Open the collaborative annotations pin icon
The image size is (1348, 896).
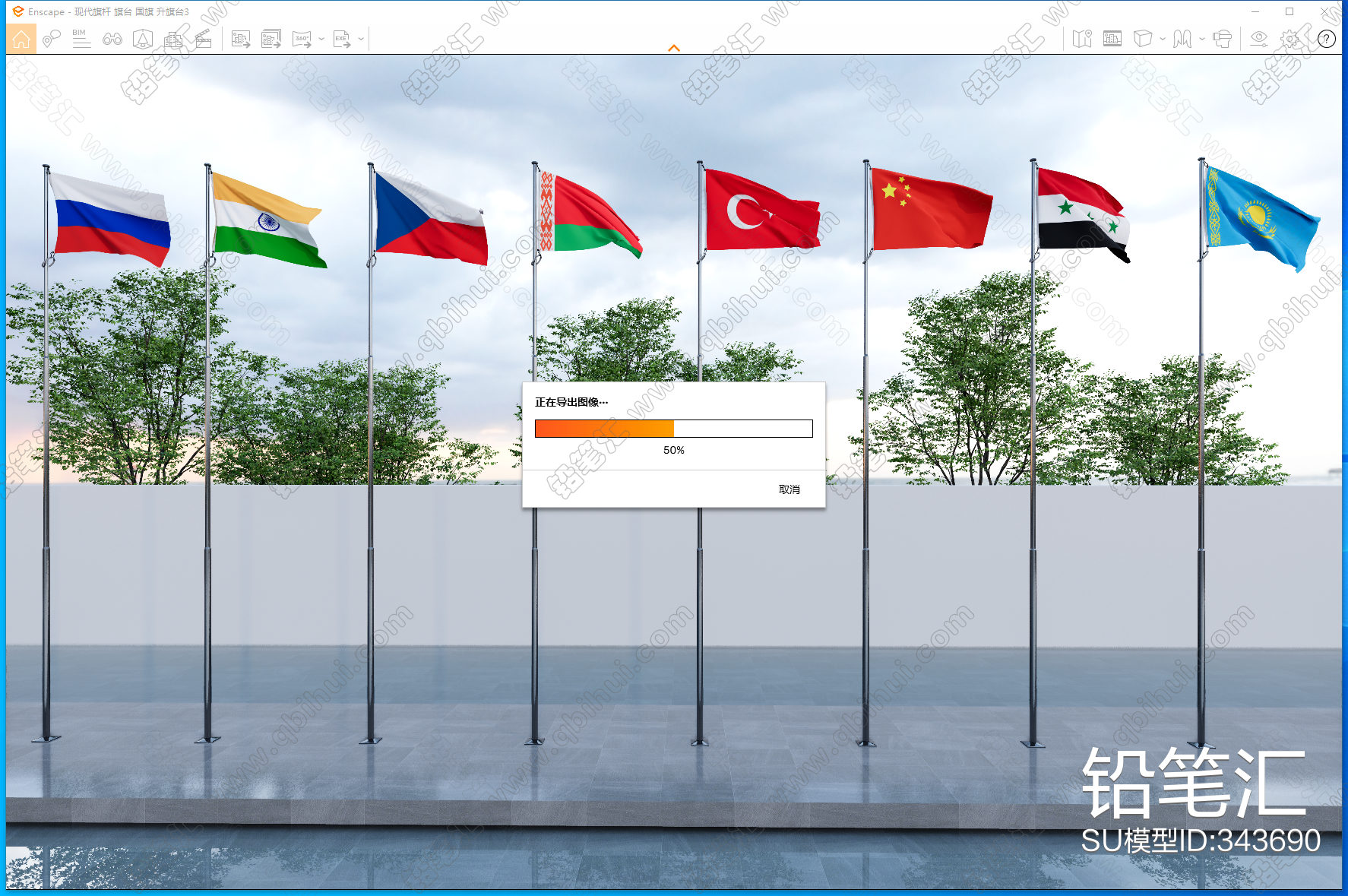click(51, 39)
